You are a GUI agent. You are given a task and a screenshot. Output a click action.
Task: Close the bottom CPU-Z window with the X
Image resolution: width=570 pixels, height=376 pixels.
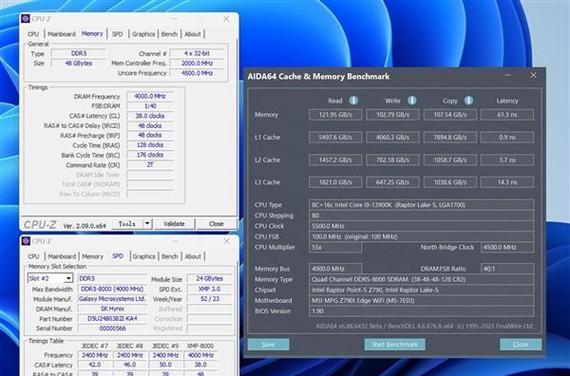(x=226, y=241)
